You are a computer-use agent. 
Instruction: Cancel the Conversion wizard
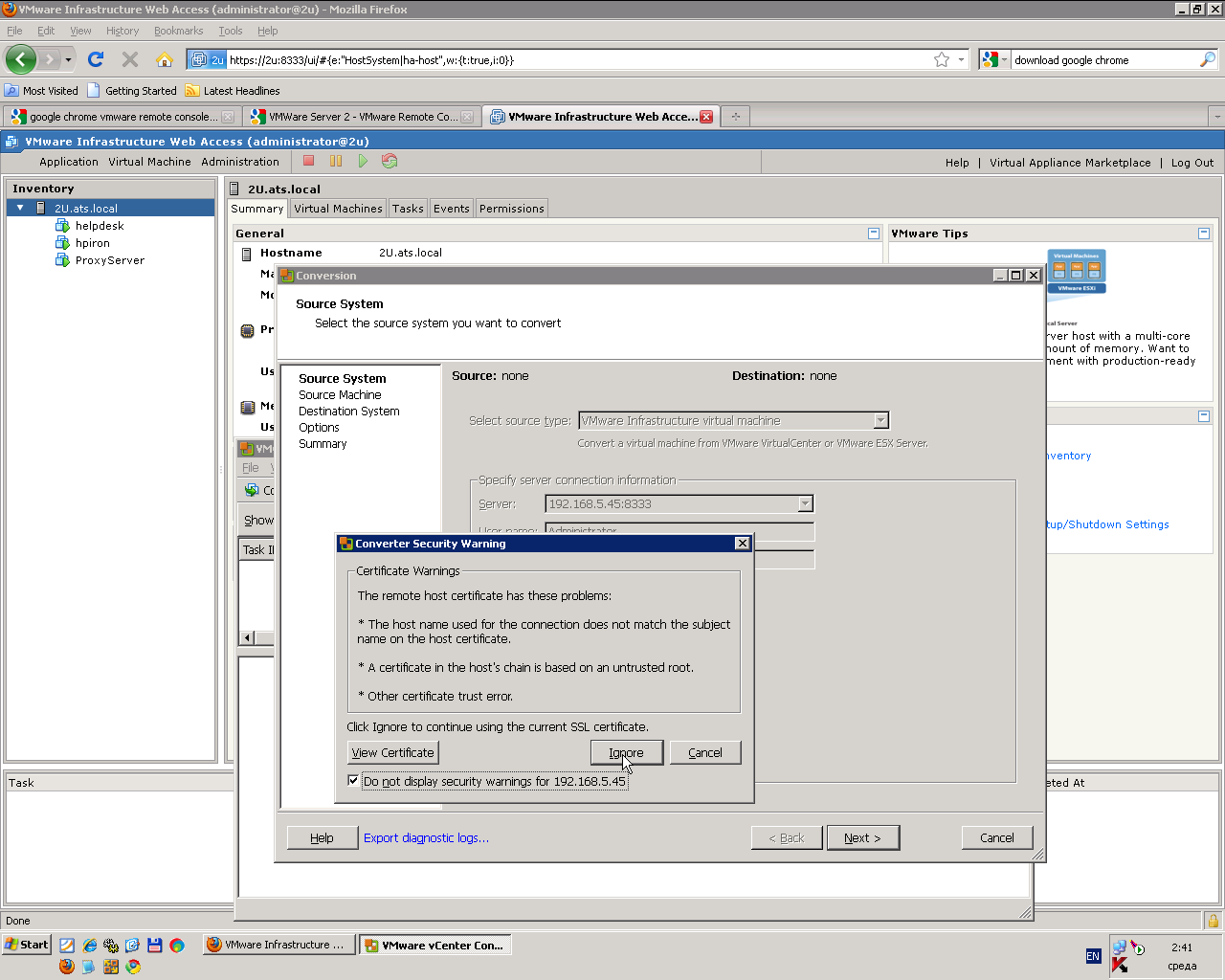coord(997,838)
